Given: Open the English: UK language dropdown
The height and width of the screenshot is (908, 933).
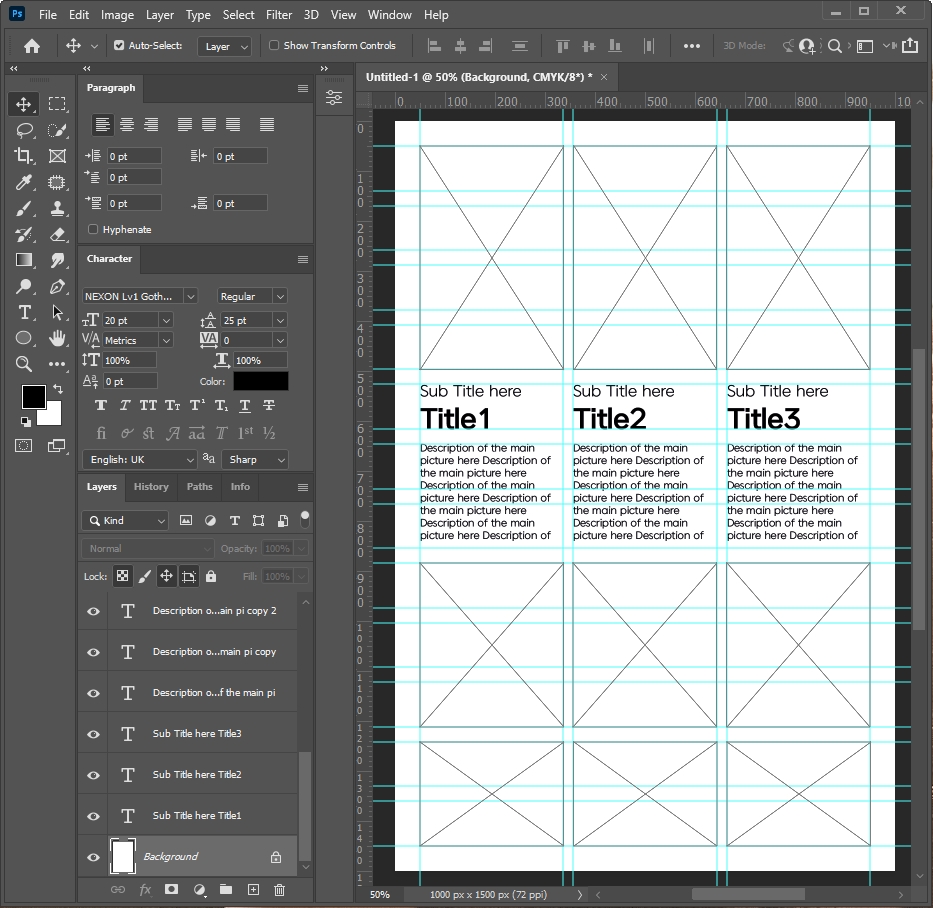Looking at the screenshot, I should [x=139, y=459].
